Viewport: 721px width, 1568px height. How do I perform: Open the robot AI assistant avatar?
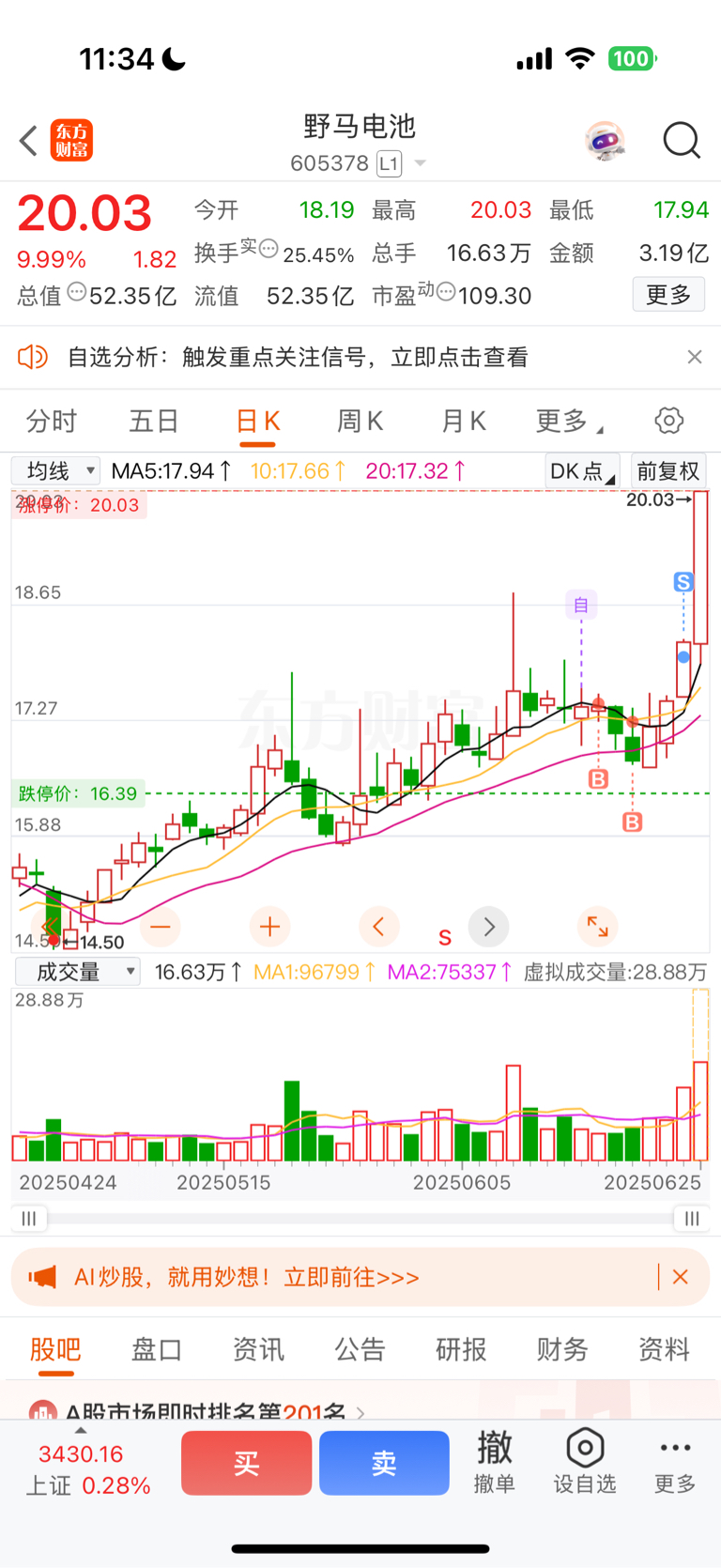point(605,141)
